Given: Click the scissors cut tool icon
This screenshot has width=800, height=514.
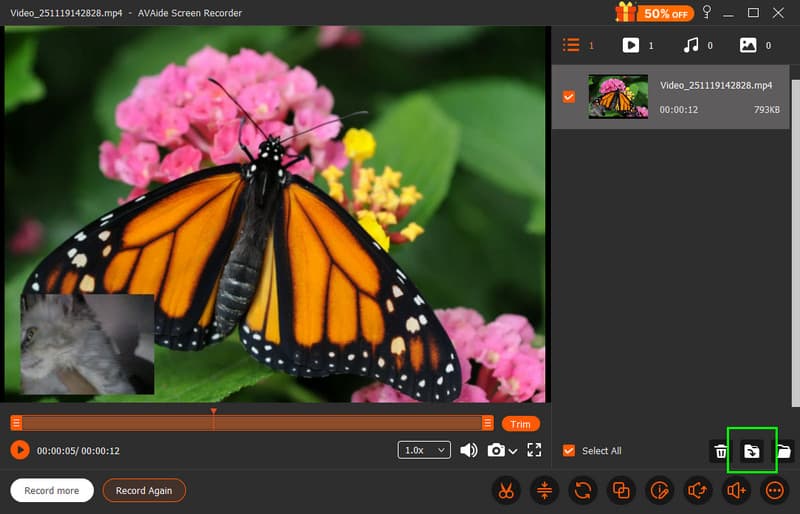Looking at the screenshot, I should pyautogui.click(x=507, y=490).
